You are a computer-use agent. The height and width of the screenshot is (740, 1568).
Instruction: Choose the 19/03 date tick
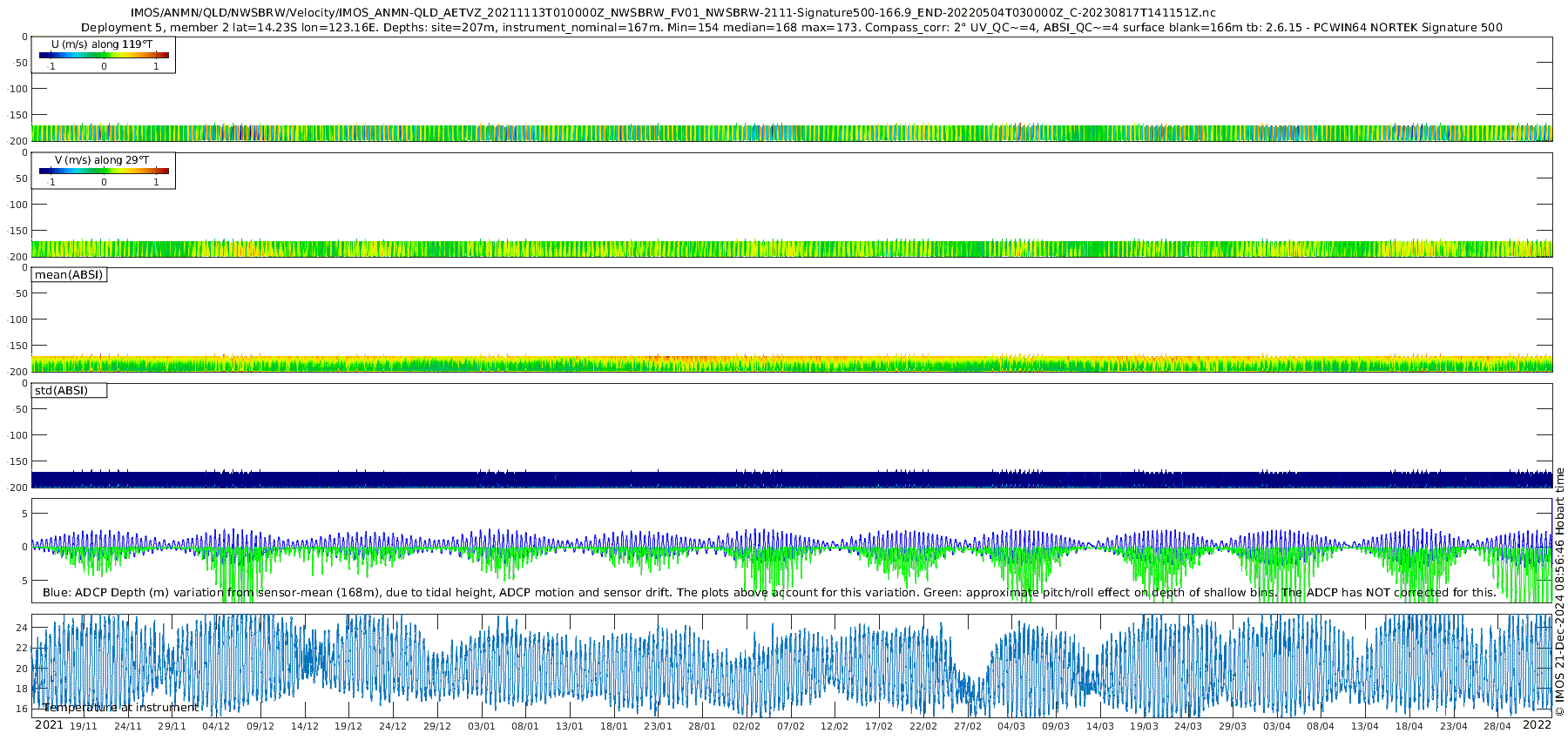point(1144,727)
